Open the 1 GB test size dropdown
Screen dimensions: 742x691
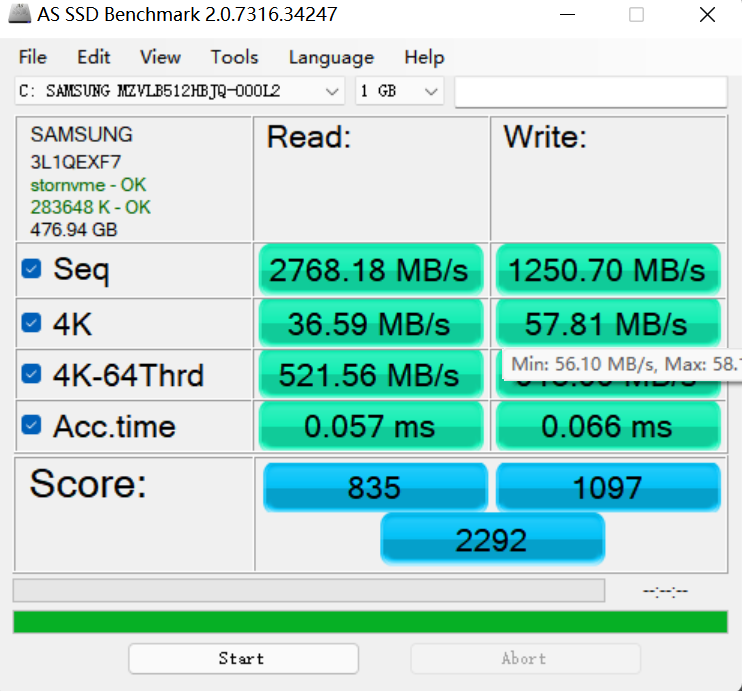(x=399, y=91)
